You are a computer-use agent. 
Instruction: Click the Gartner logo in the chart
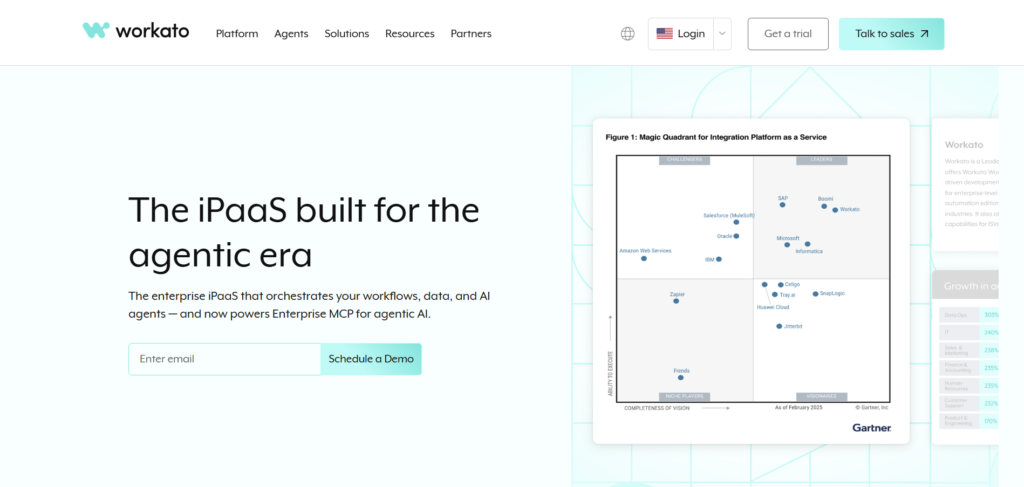click(x=871, y=427)
